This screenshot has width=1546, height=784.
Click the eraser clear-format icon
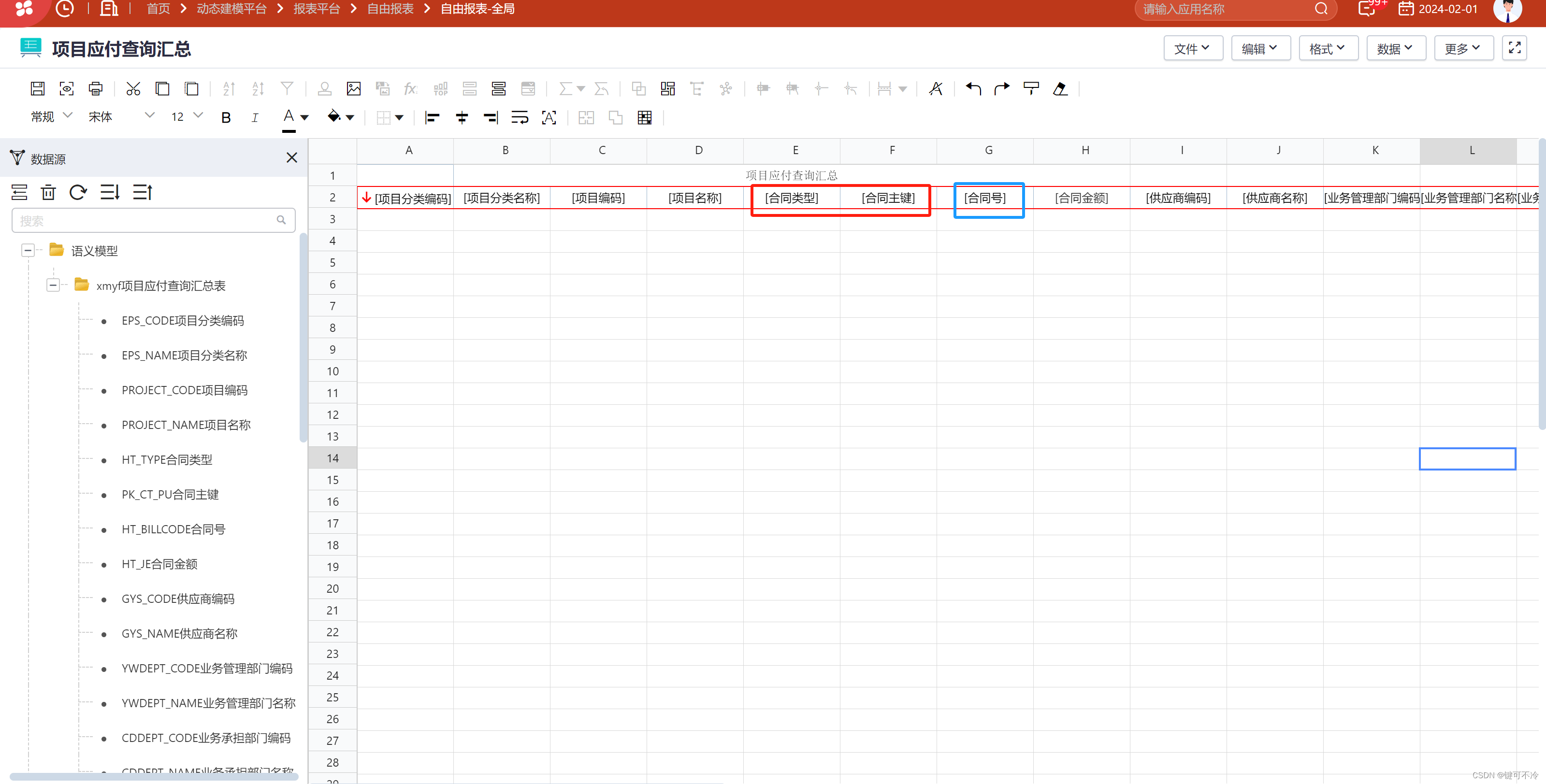1060,89
